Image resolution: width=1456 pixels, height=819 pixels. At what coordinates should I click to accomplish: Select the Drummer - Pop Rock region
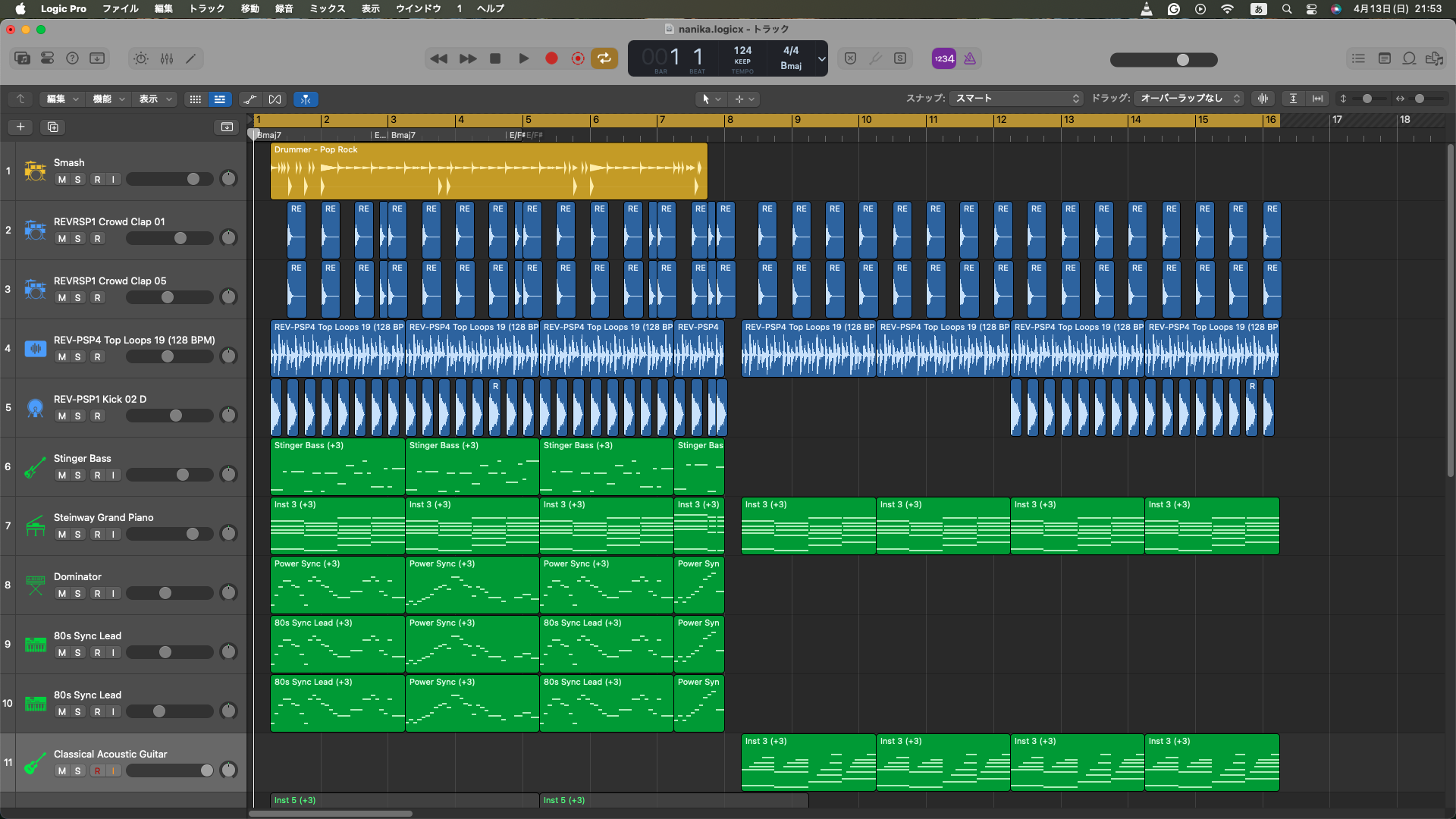488,171
